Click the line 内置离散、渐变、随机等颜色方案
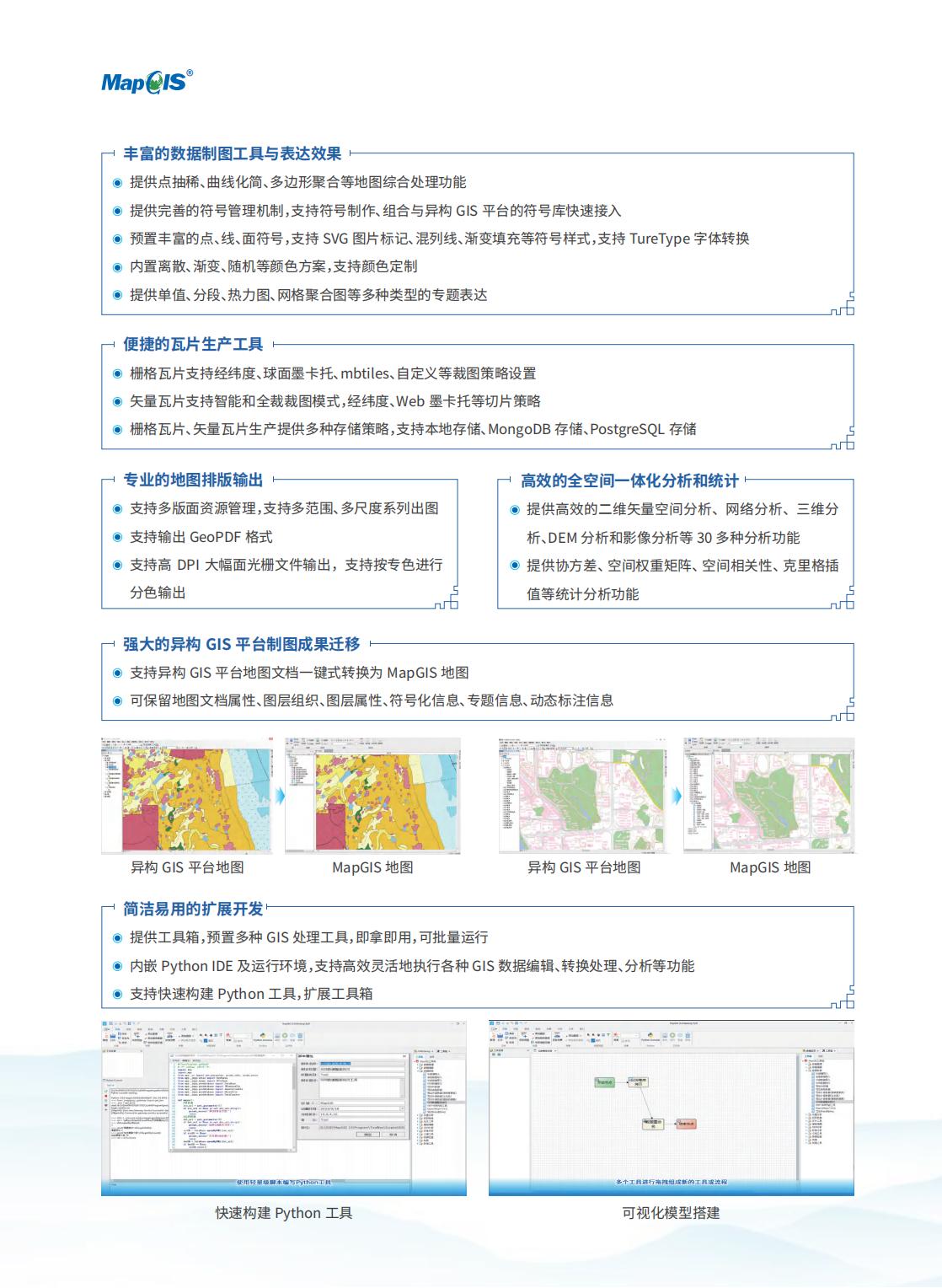 [273, 266]
